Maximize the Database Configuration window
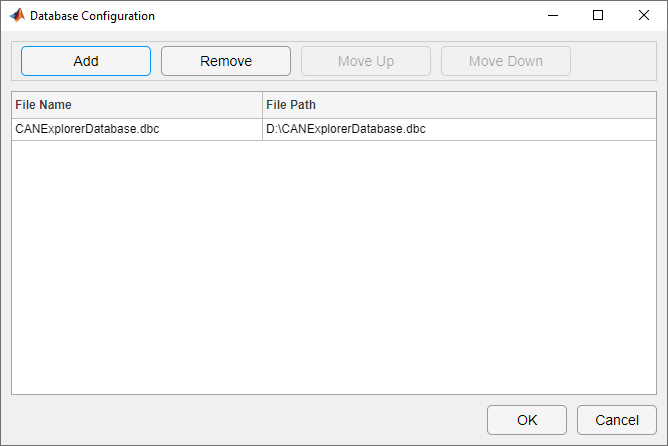This screenshot has height=446, width=668. tap(598, 16)
